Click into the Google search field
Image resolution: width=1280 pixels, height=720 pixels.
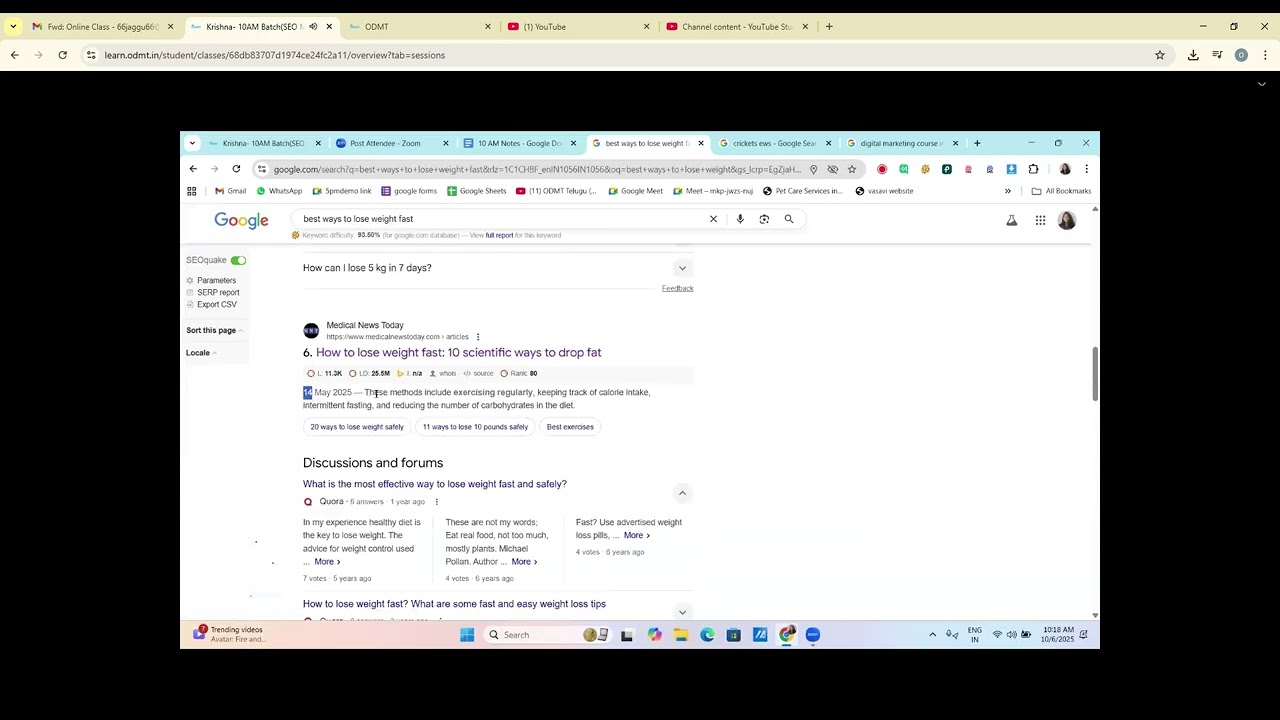click(x=500, y=219)
